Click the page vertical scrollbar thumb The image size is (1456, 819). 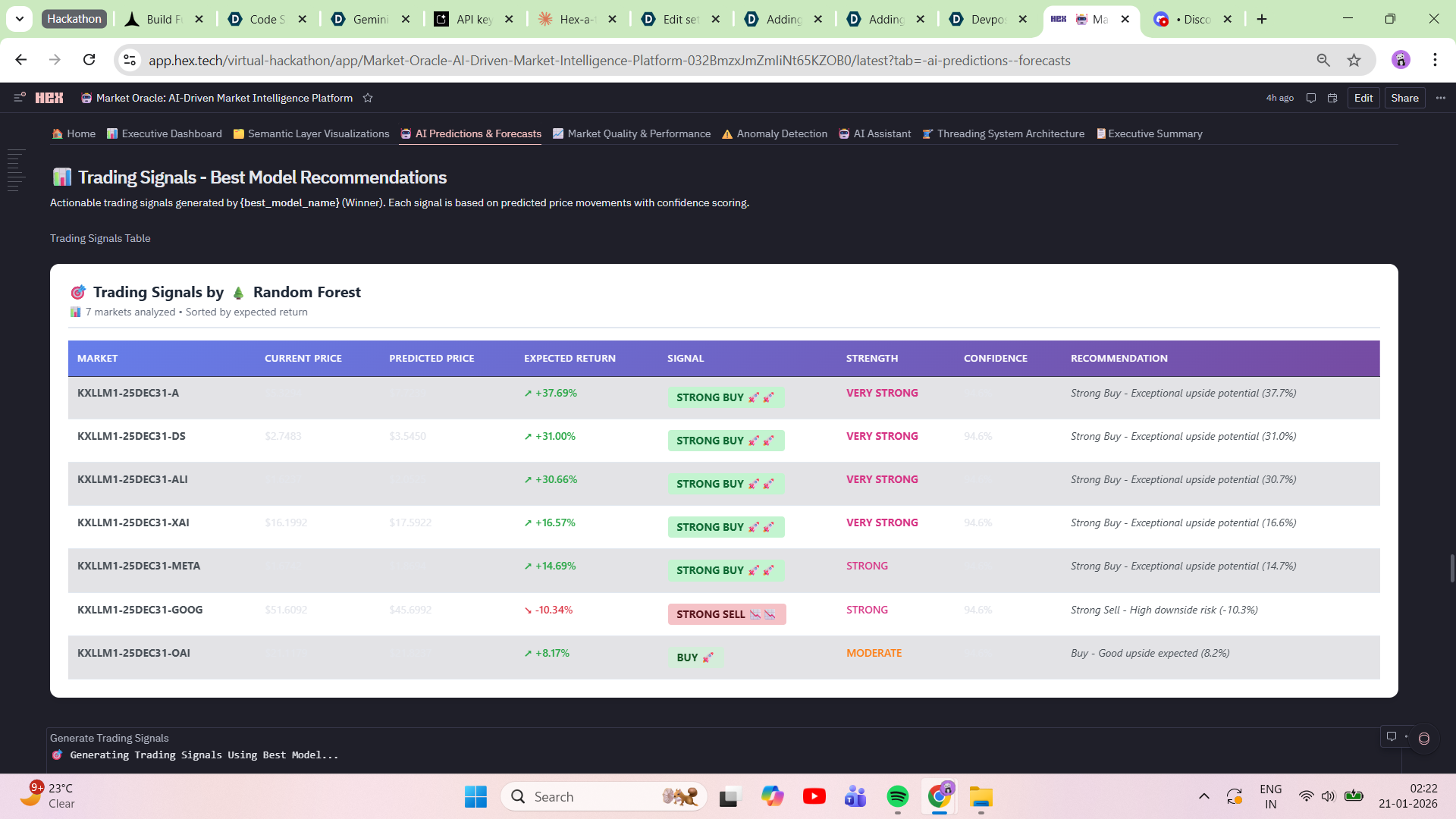[1451, 568]
